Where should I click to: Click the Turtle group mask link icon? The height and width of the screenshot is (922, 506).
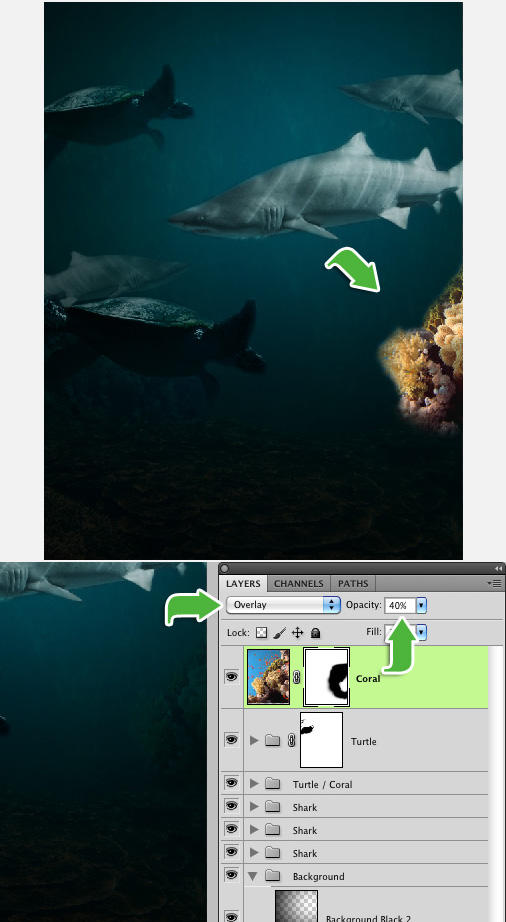tap(291, 740)
